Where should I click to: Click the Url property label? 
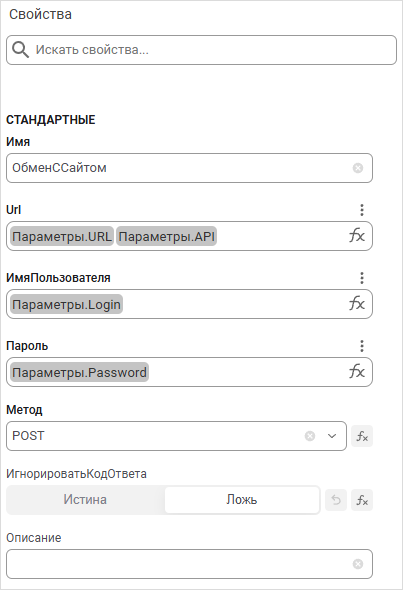[14, 210]
